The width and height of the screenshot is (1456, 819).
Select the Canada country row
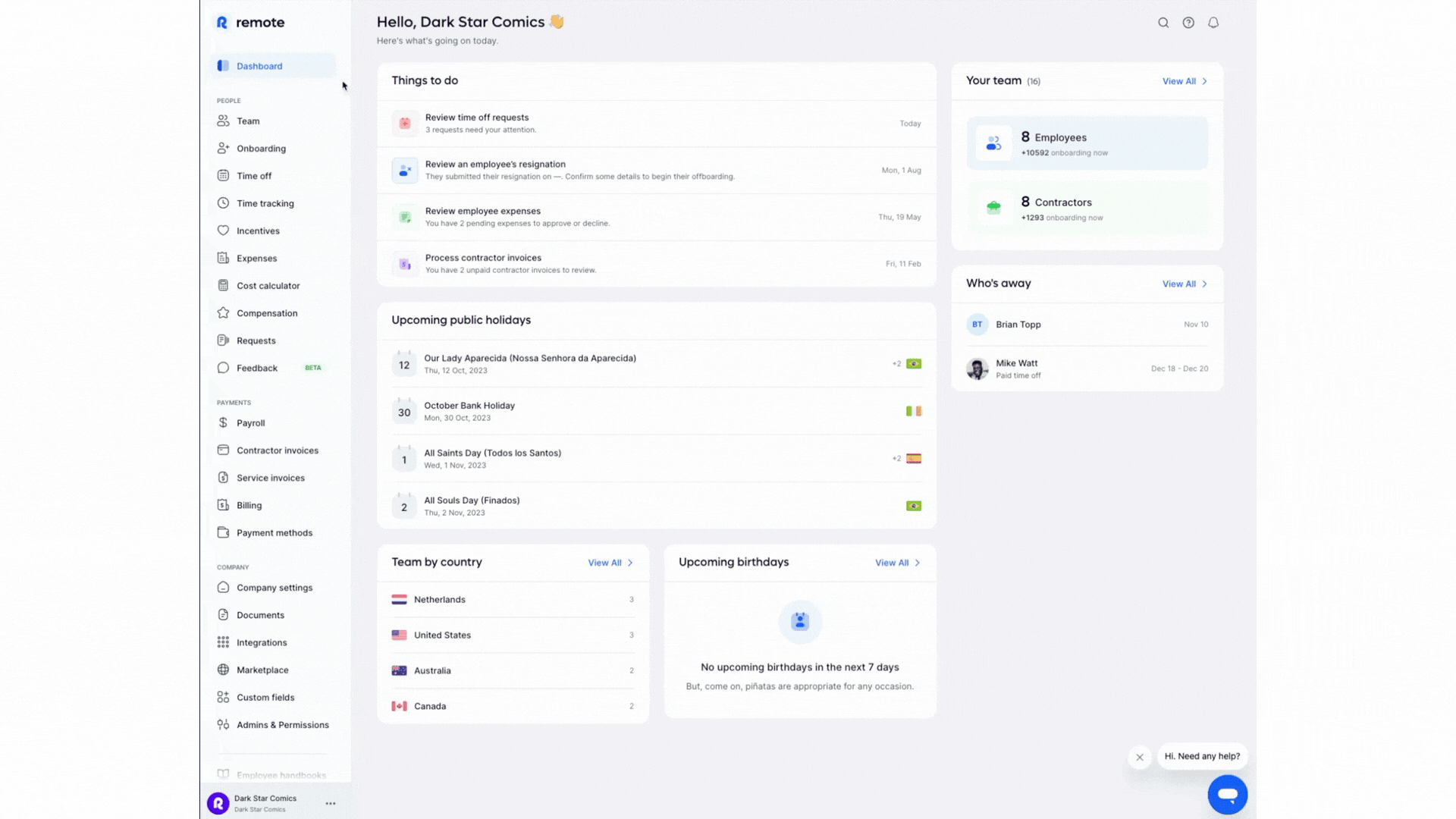pyautogui.click(x=513, y=706)
